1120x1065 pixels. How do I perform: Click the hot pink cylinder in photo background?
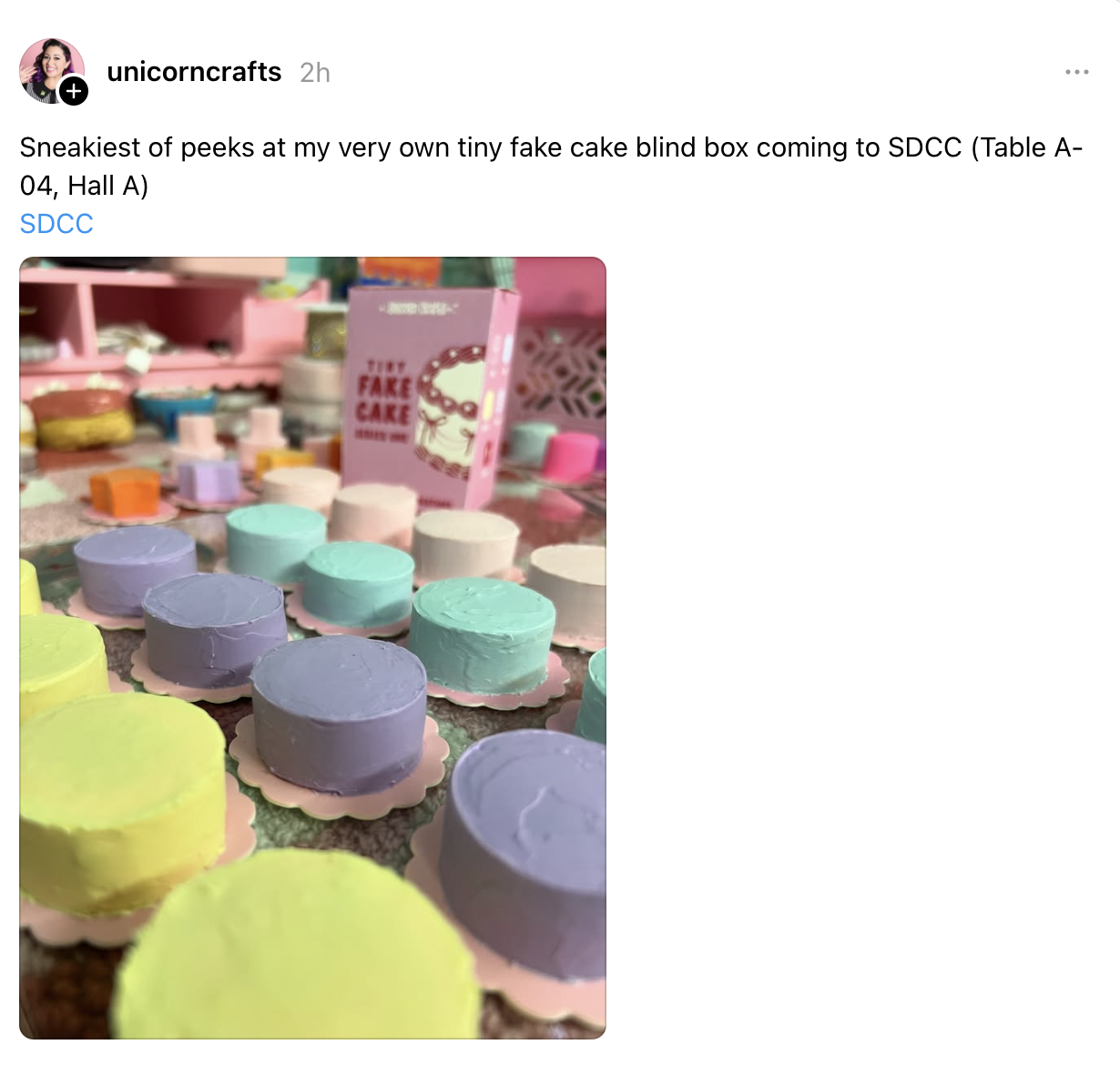coord(572,456)
